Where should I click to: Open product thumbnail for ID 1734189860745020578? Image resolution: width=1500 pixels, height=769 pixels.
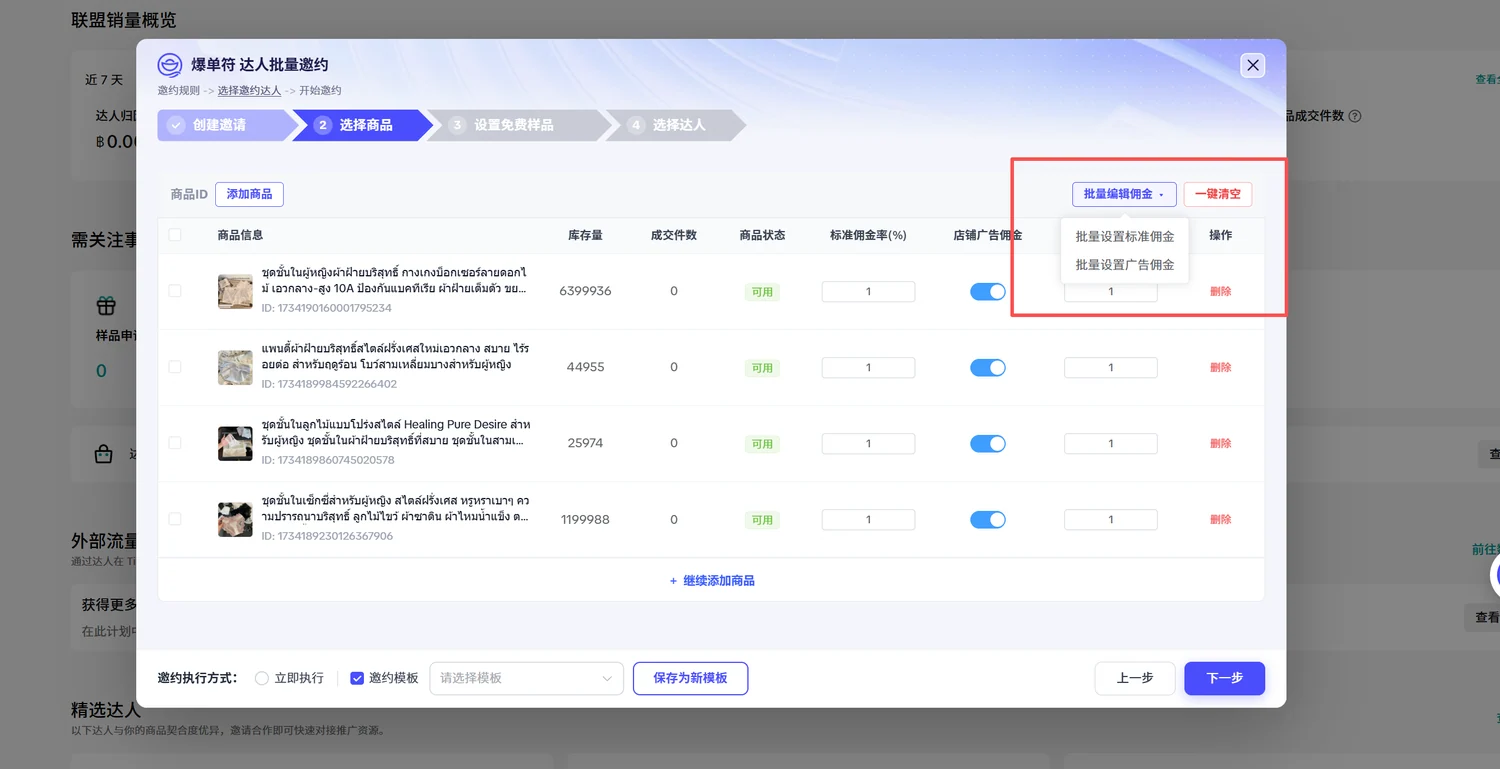click(235, 443)
